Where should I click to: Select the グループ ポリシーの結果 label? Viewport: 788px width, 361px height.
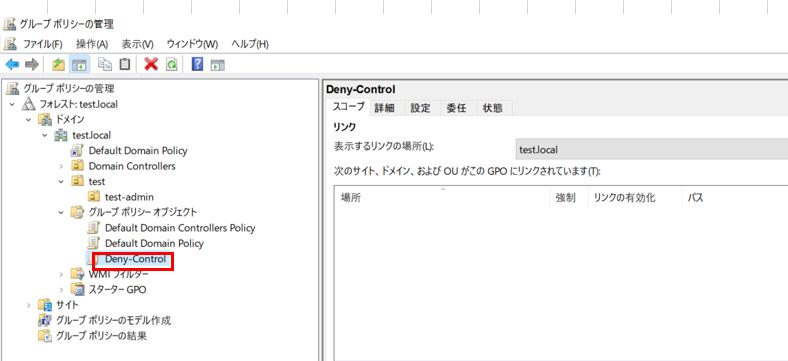tap(101, 335)
